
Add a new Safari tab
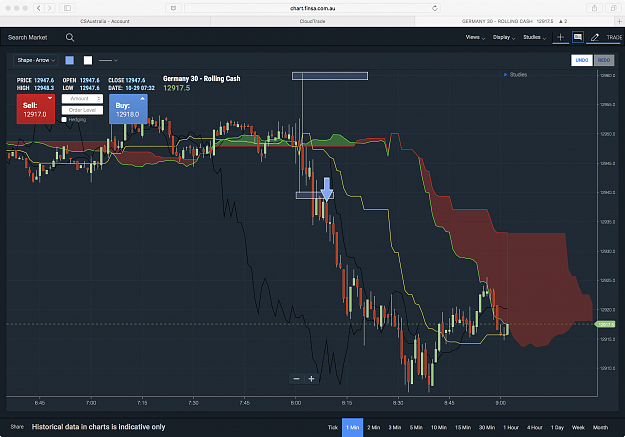(620, 21)
